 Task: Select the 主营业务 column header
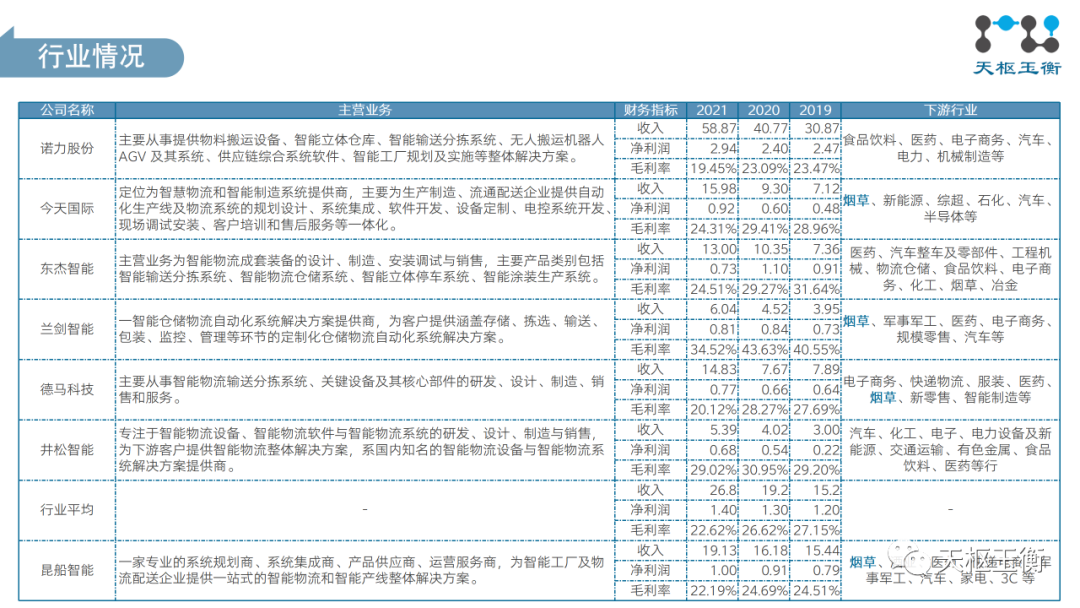click(365, 110)
